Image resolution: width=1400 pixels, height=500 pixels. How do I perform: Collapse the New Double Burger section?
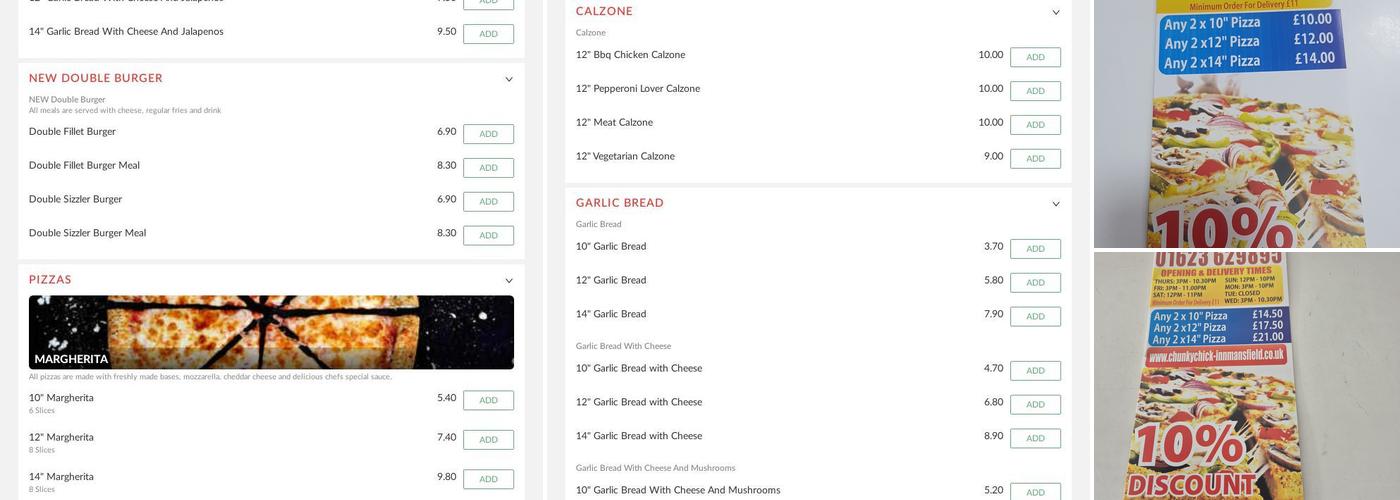click(509, 80)
